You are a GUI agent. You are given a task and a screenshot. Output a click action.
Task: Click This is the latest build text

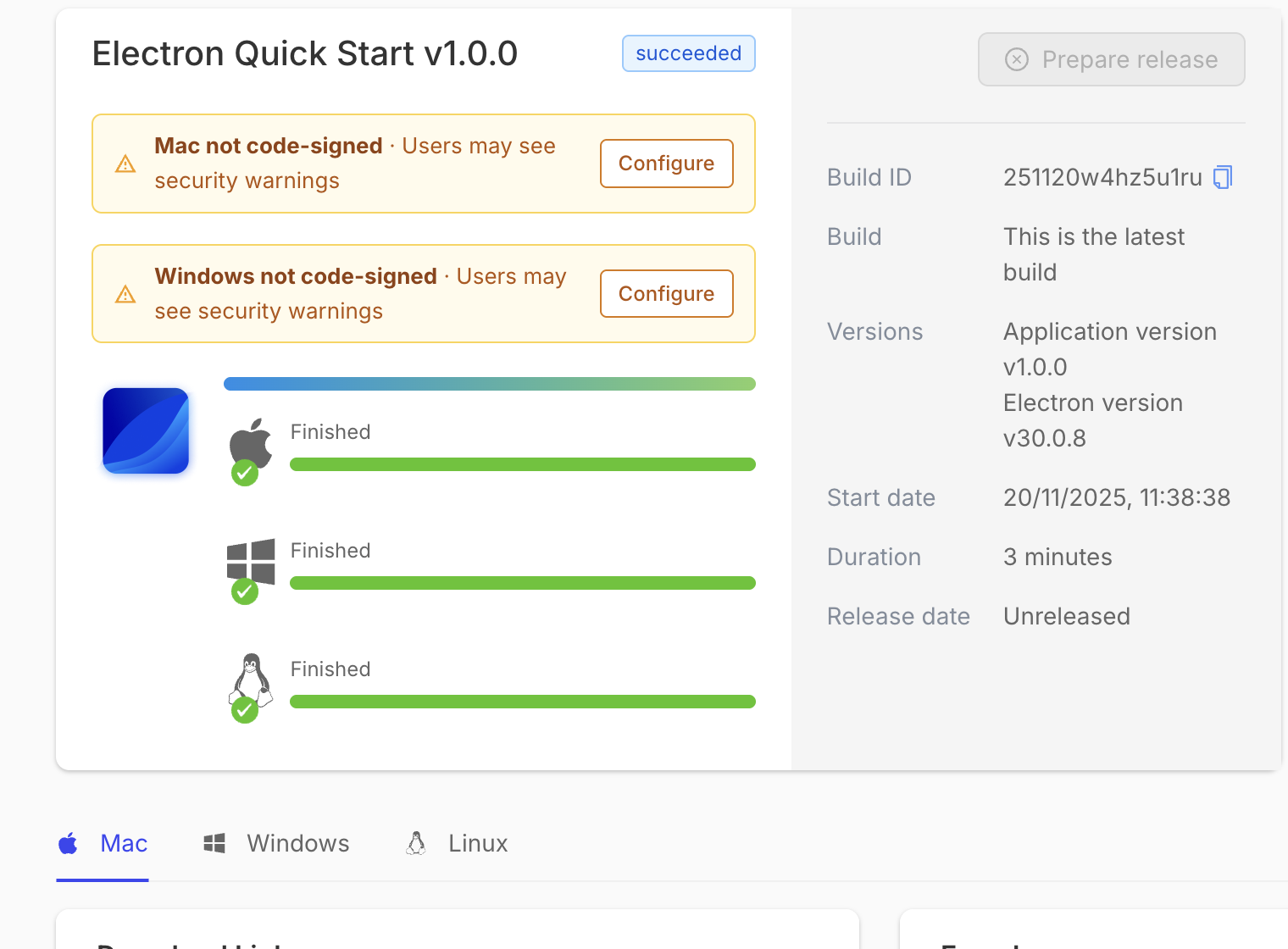tap(1094, 254)
